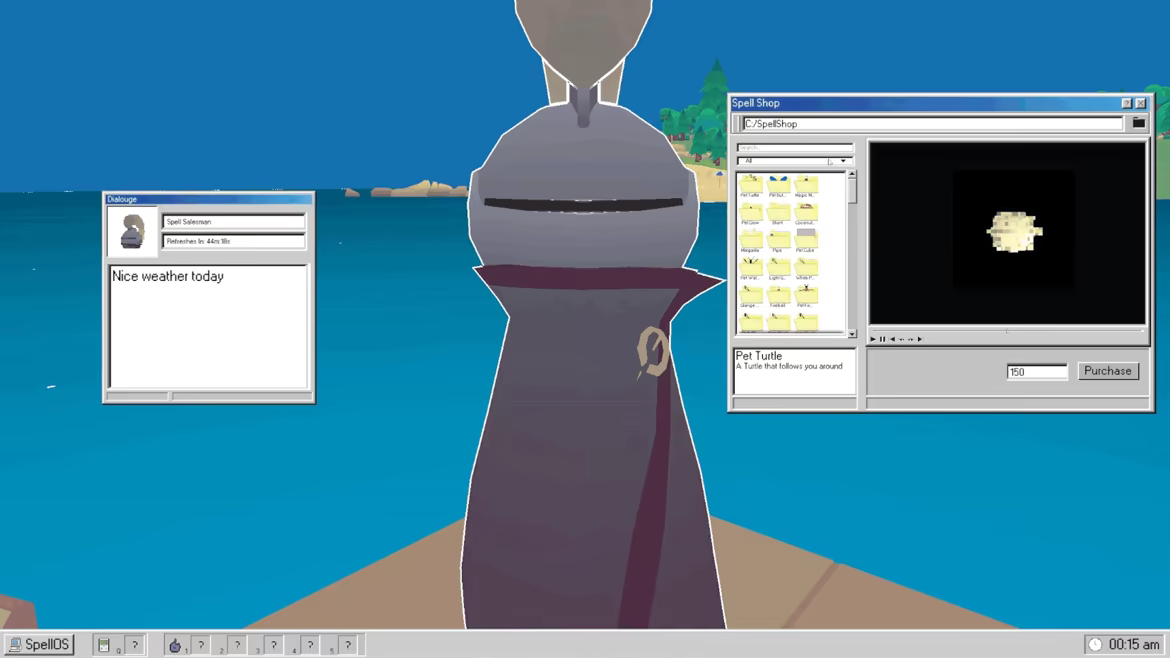
Task: Select the Pet Crow spell folder
Action: coord(751,213)
